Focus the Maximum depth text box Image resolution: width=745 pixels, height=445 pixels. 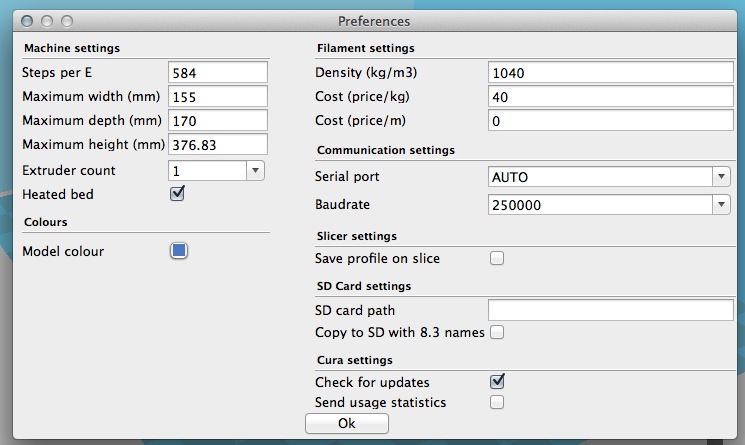217,120
